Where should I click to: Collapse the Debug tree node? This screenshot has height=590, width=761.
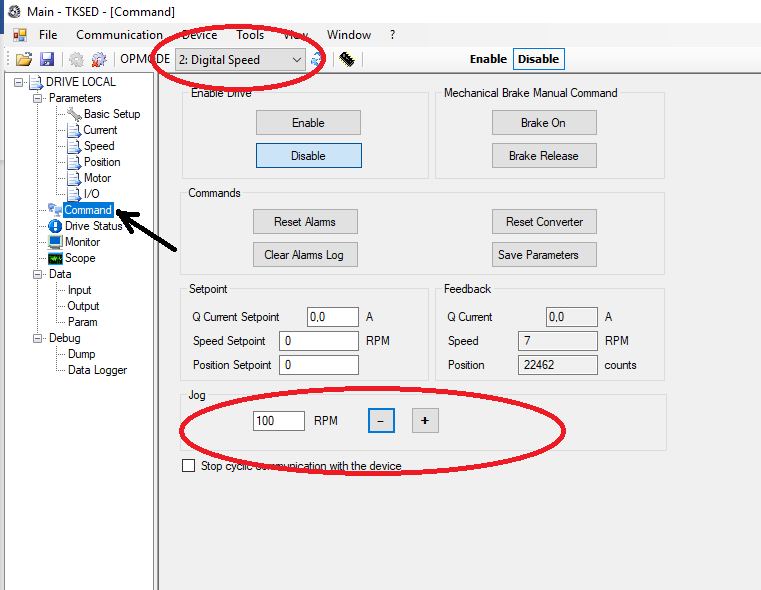point(38,338)
